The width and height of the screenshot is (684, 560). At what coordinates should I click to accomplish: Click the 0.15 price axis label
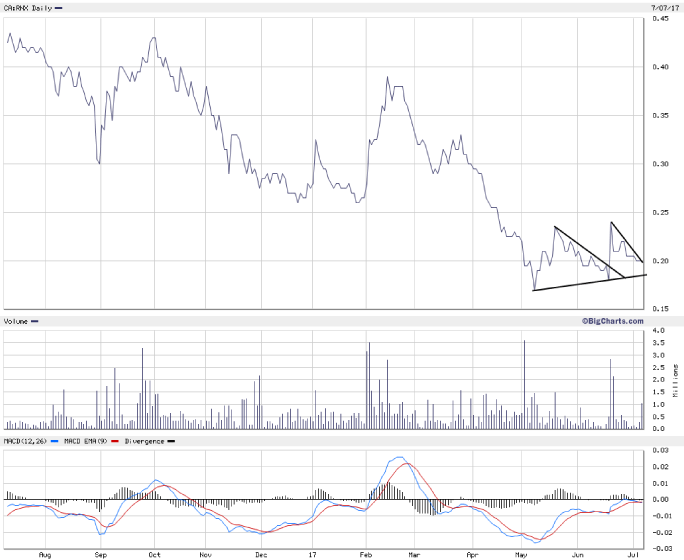pos(659,309)
